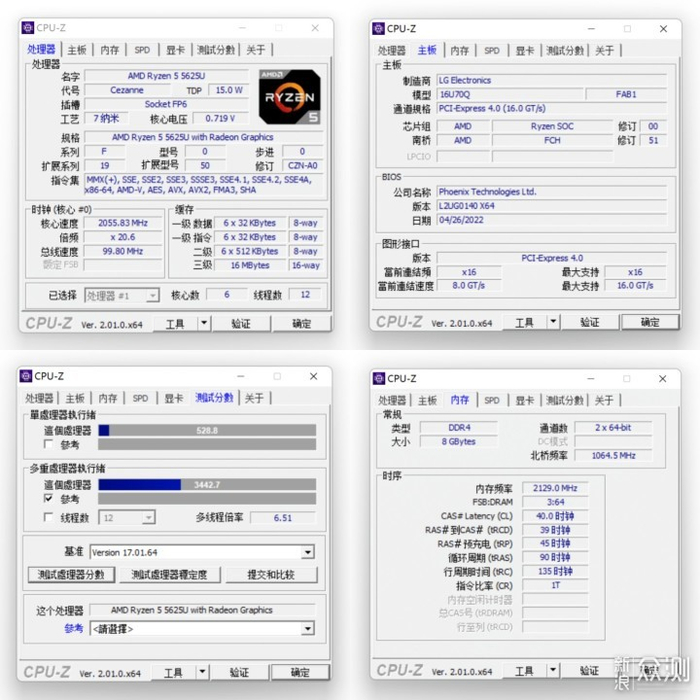Open the 基准 Version 17.01.64 dropdown

307,552
